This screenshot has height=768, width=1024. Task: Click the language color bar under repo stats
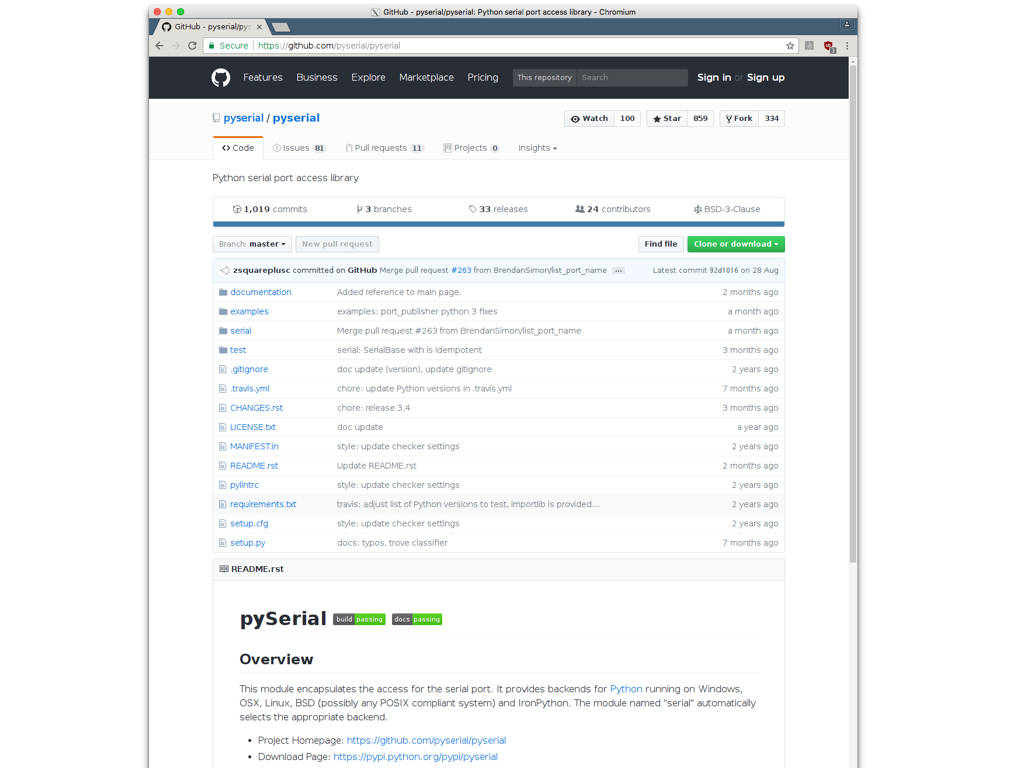pyautogui.click(x=498, y=224)
